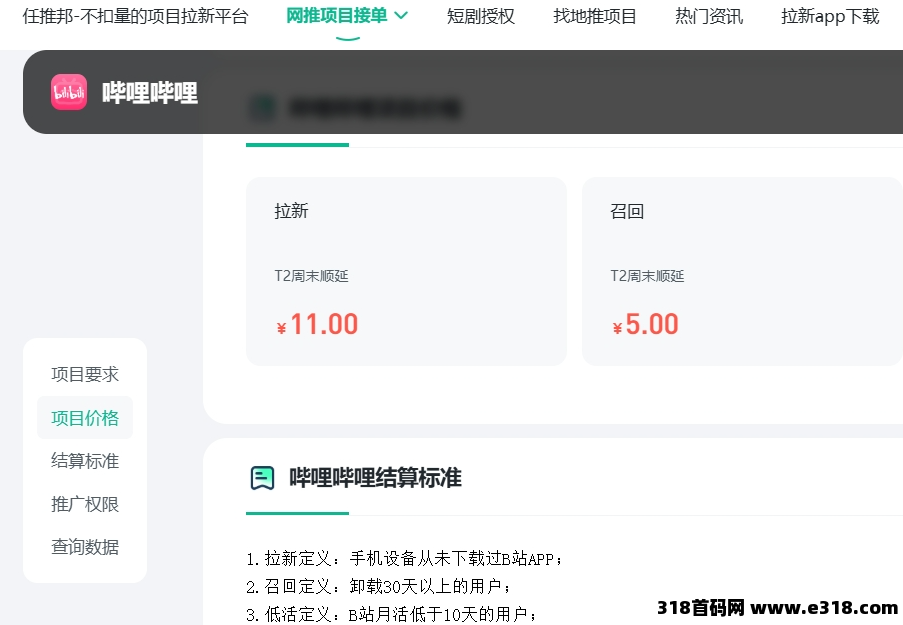The height and width of the screenshot is (625, 903).
Task: Click the ¥11.00 price value
Action: (317, 324)
